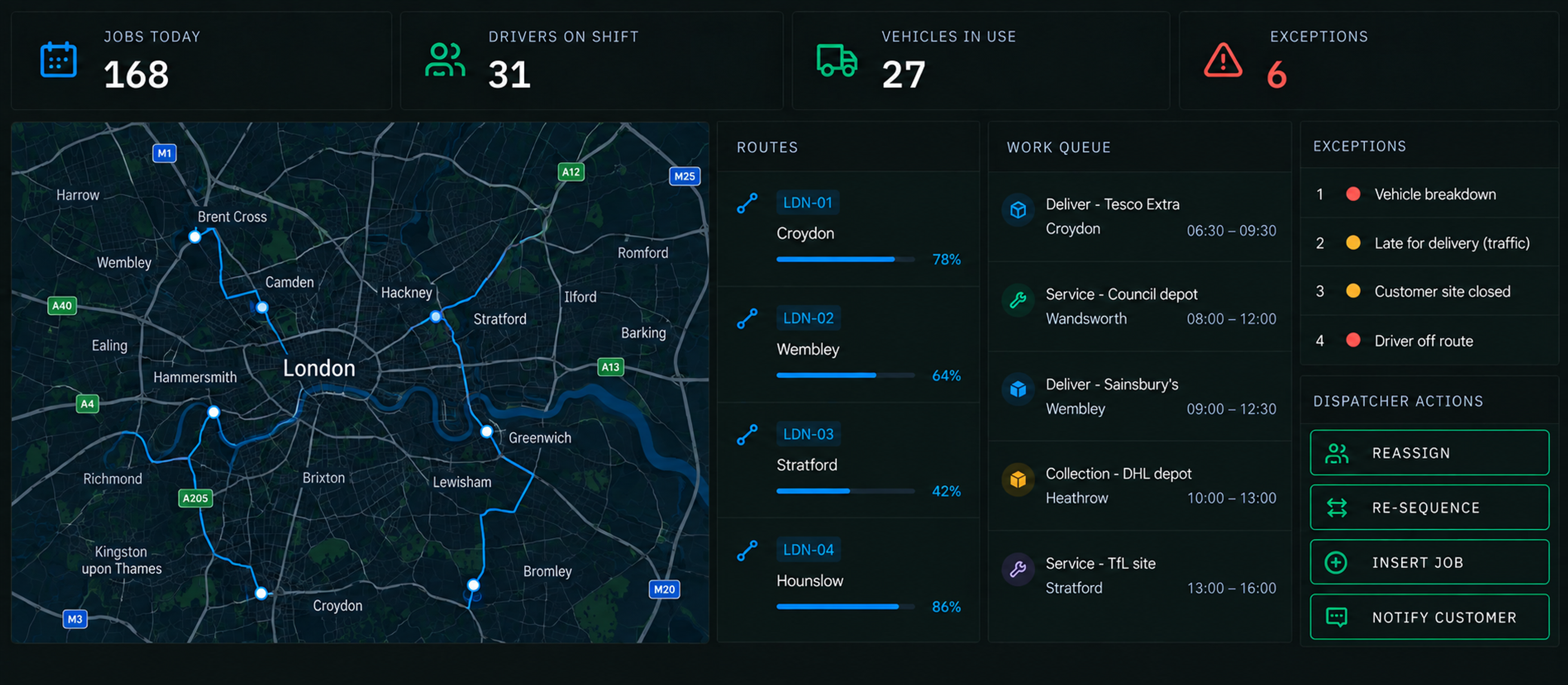Click the London label on the map
Viewport: 1568px width, 685px height.
319,369
